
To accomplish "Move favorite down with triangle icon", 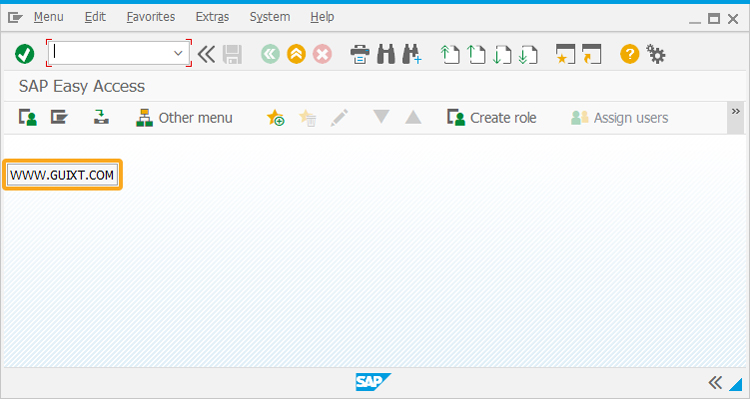I will (x=381, y=117).
